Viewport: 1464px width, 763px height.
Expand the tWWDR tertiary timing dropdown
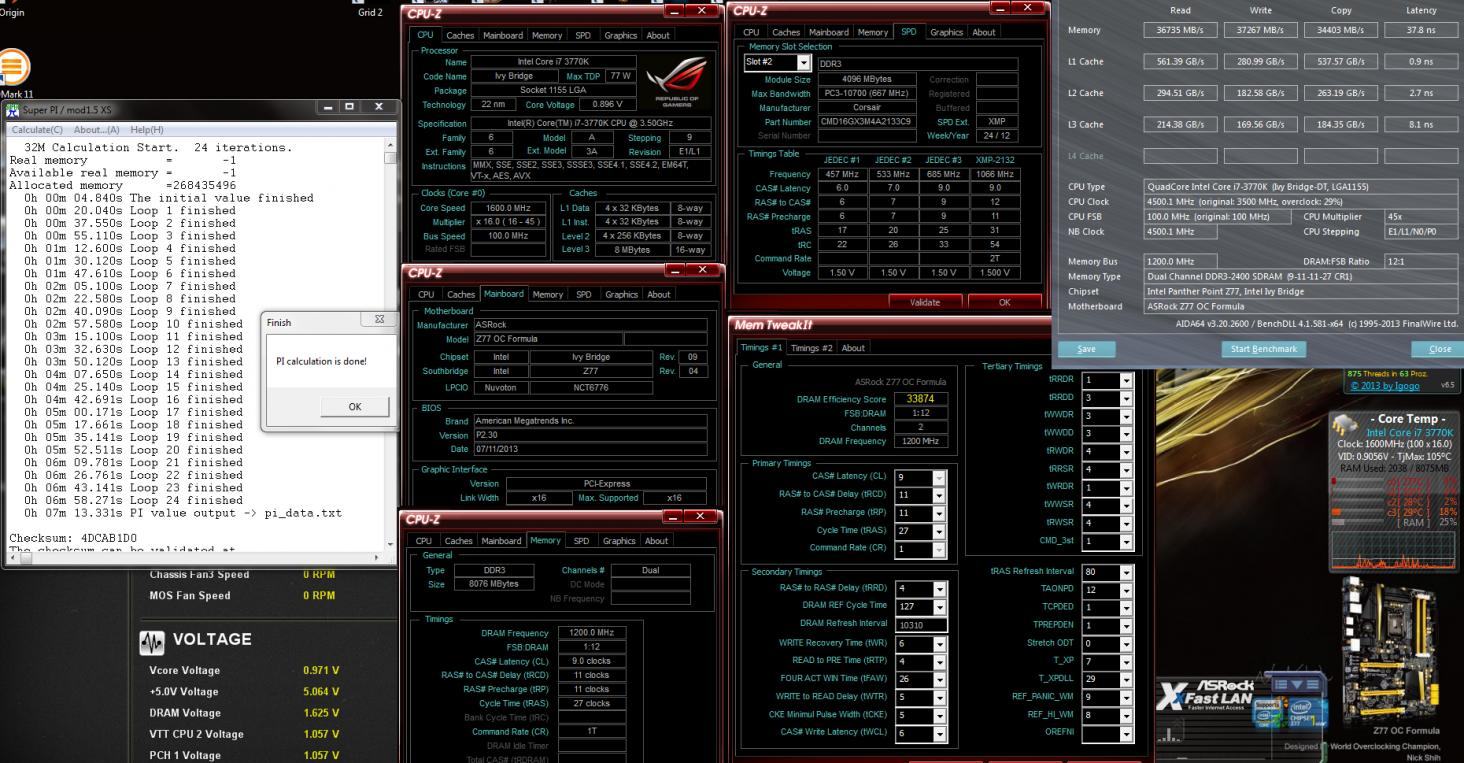(1126, 415)
